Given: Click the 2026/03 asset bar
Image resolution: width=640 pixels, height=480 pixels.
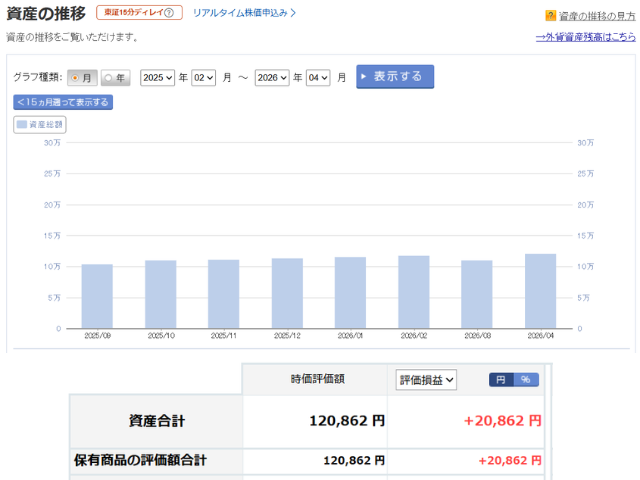Looking at the screenshot, I should point(477,294).
